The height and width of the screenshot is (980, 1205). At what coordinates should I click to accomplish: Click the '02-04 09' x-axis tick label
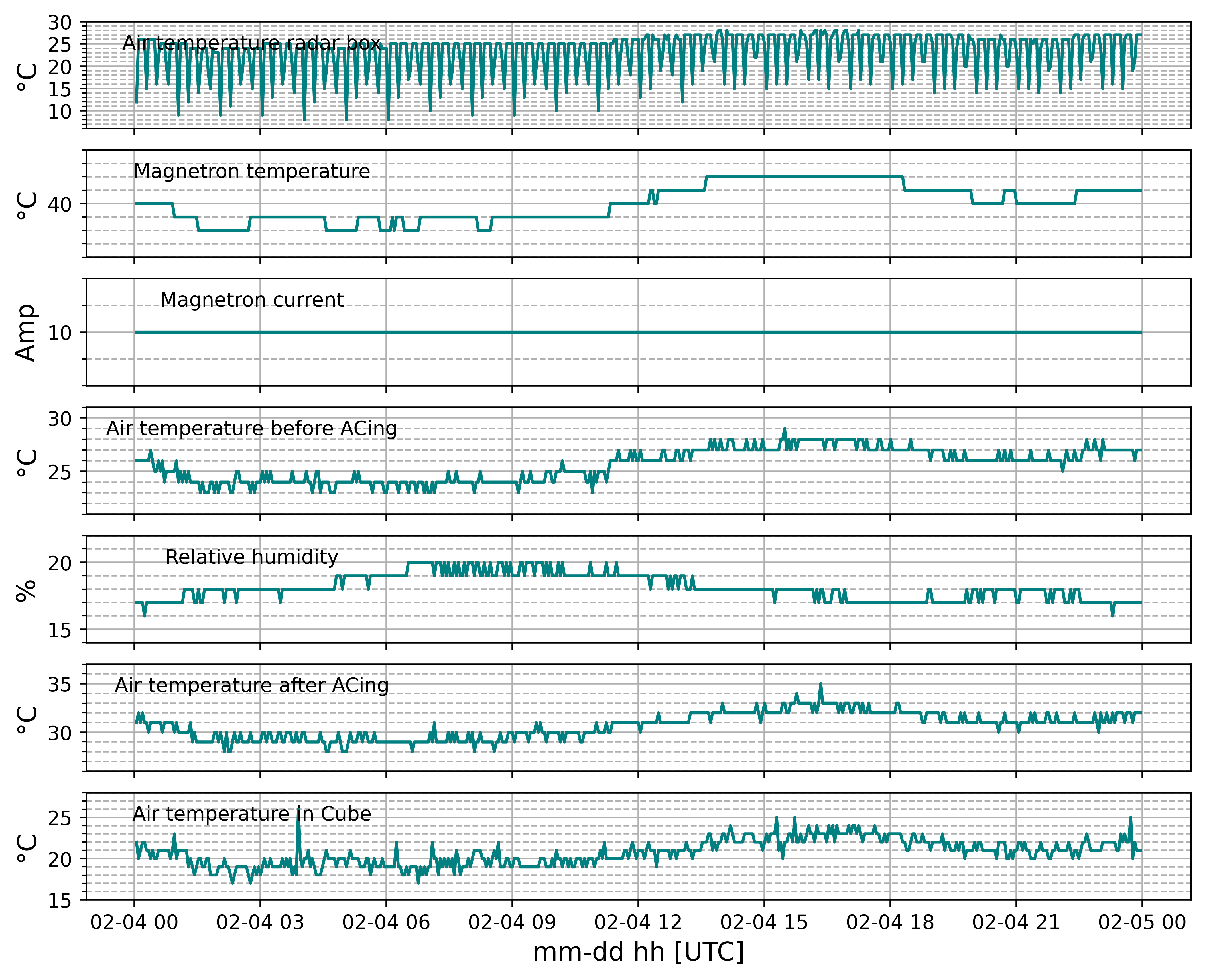(512, 922)
